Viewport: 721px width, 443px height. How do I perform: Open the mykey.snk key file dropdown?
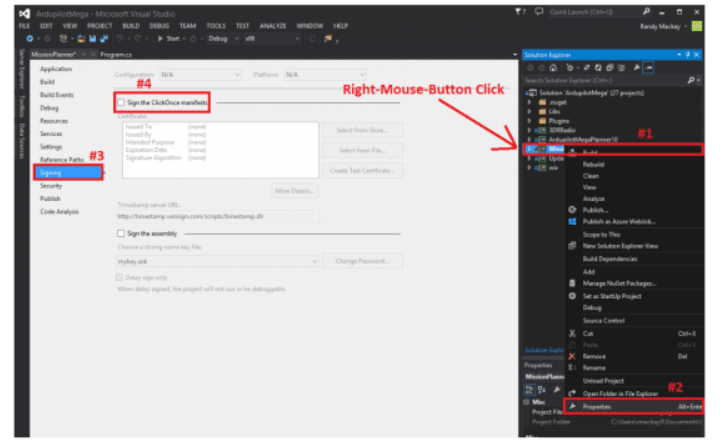point(217,261)
